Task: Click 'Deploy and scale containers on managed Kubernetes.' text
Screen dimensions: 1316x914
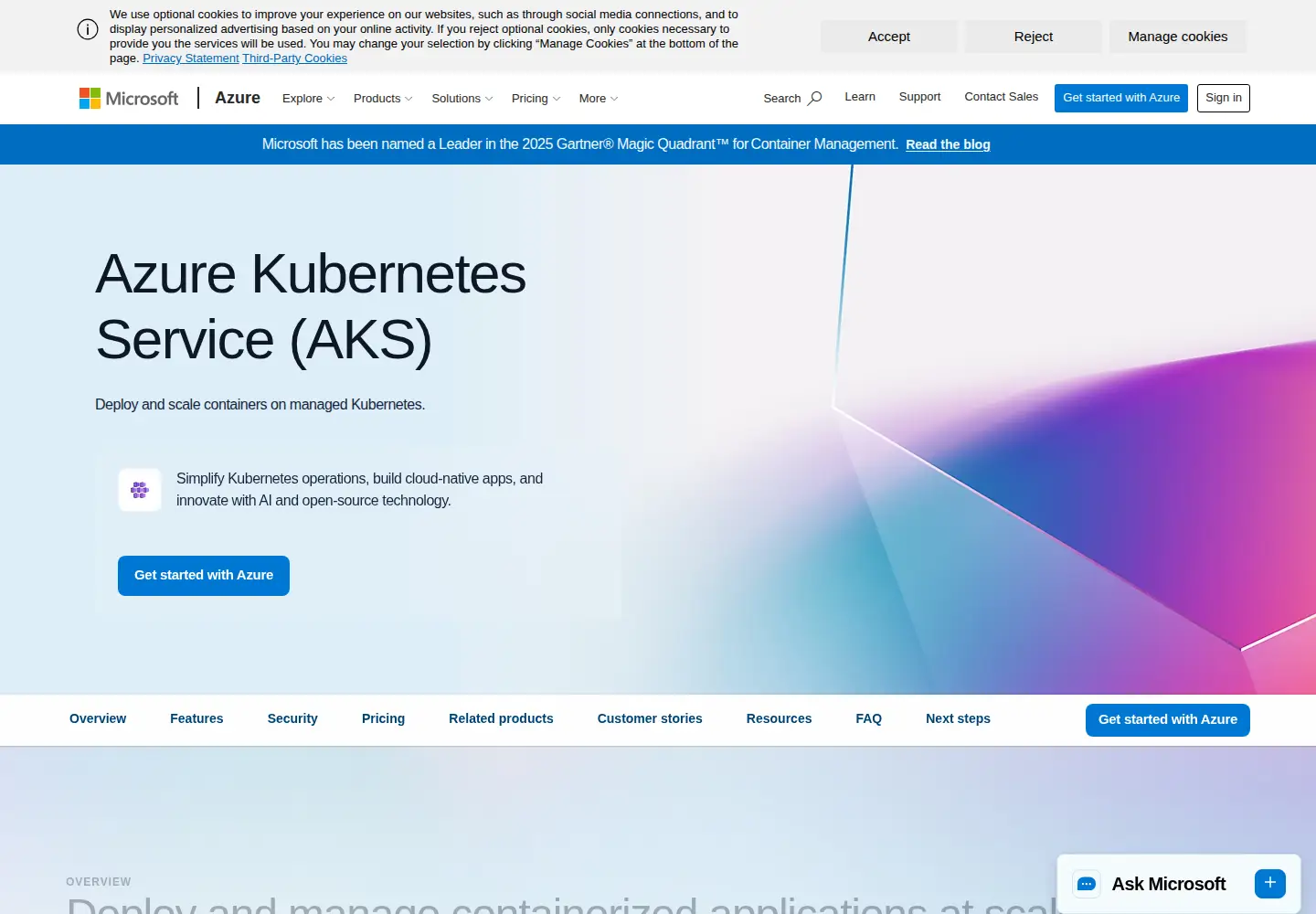Action: (x=260, y=404)
